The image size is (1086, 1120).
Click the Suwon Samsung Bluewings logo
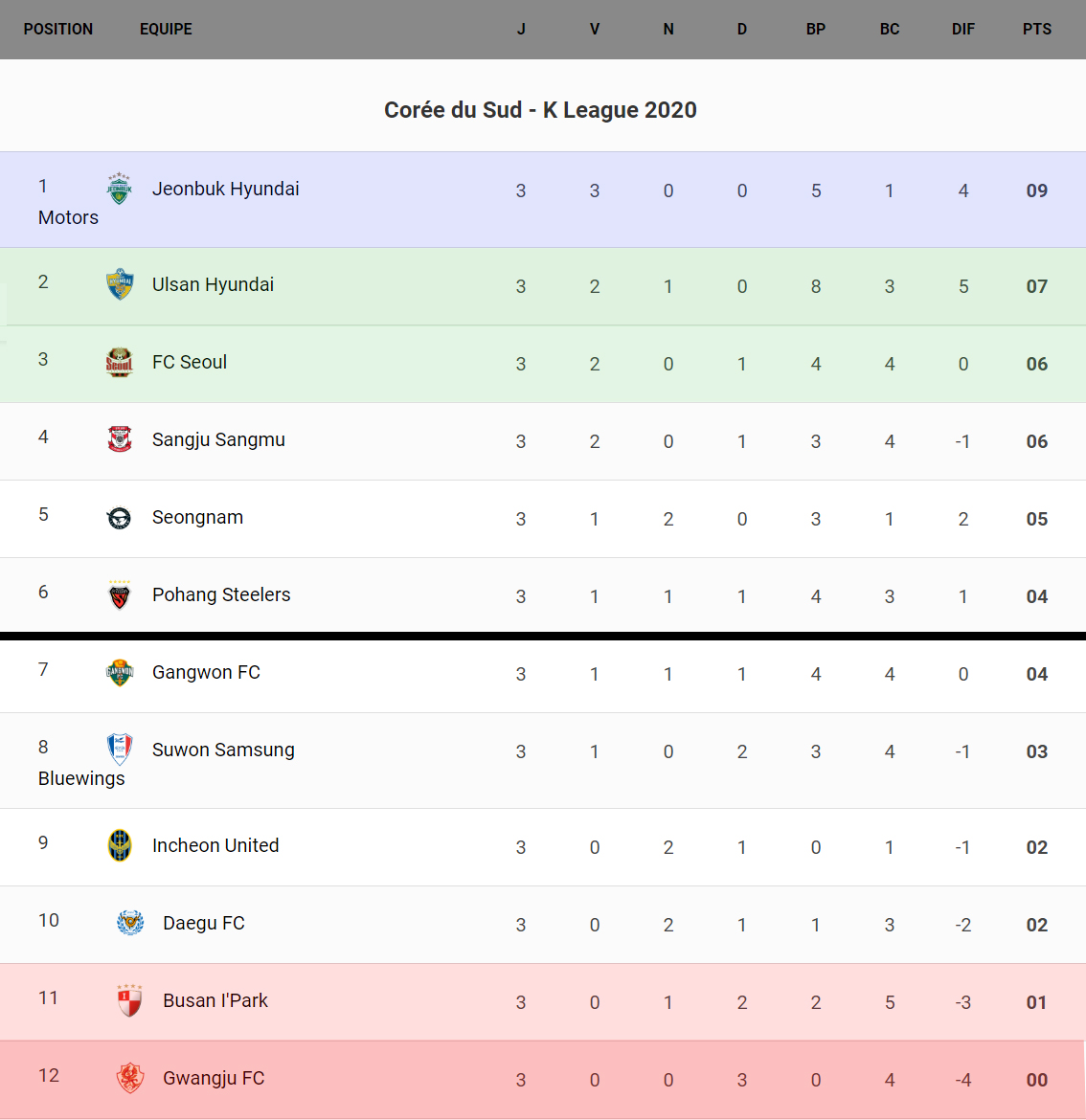pos(119,750)
